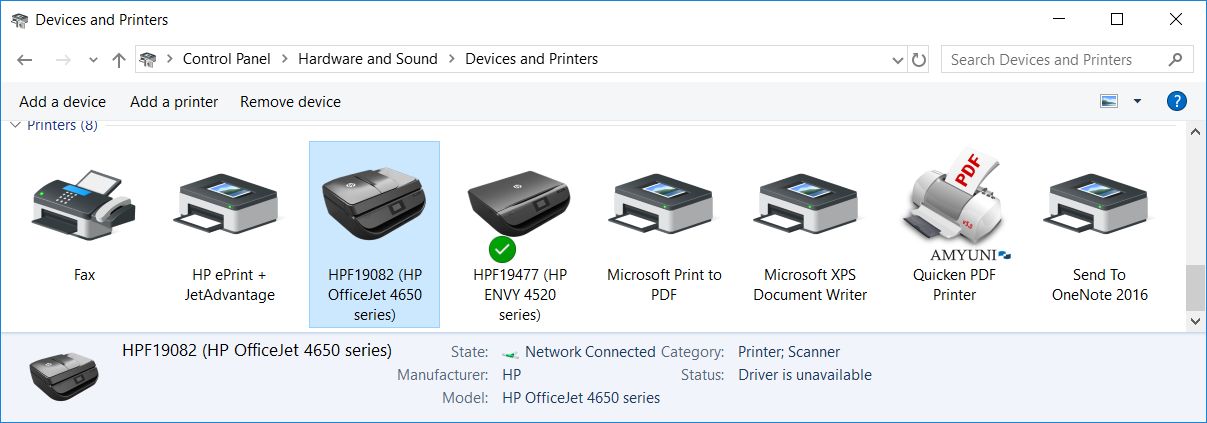The height and width of the screenshot is (423, 1207).
Task: Click the scrollbar up arrow
Action: [x=1195, y=132]
